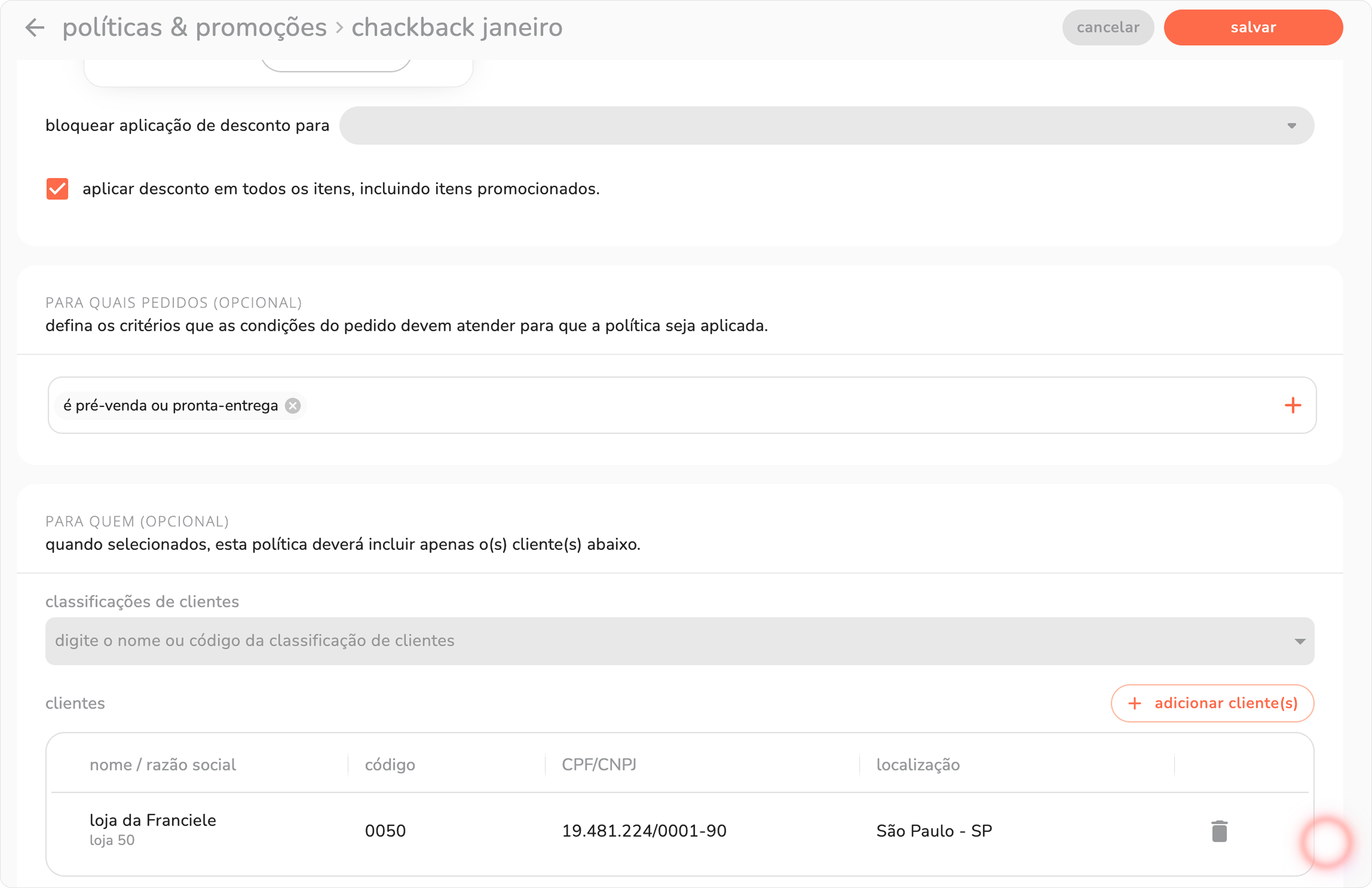This screenshot has width=1372, height=888.
Task: Click the plus icon to add order criteria
Action: coord(1293,405)
